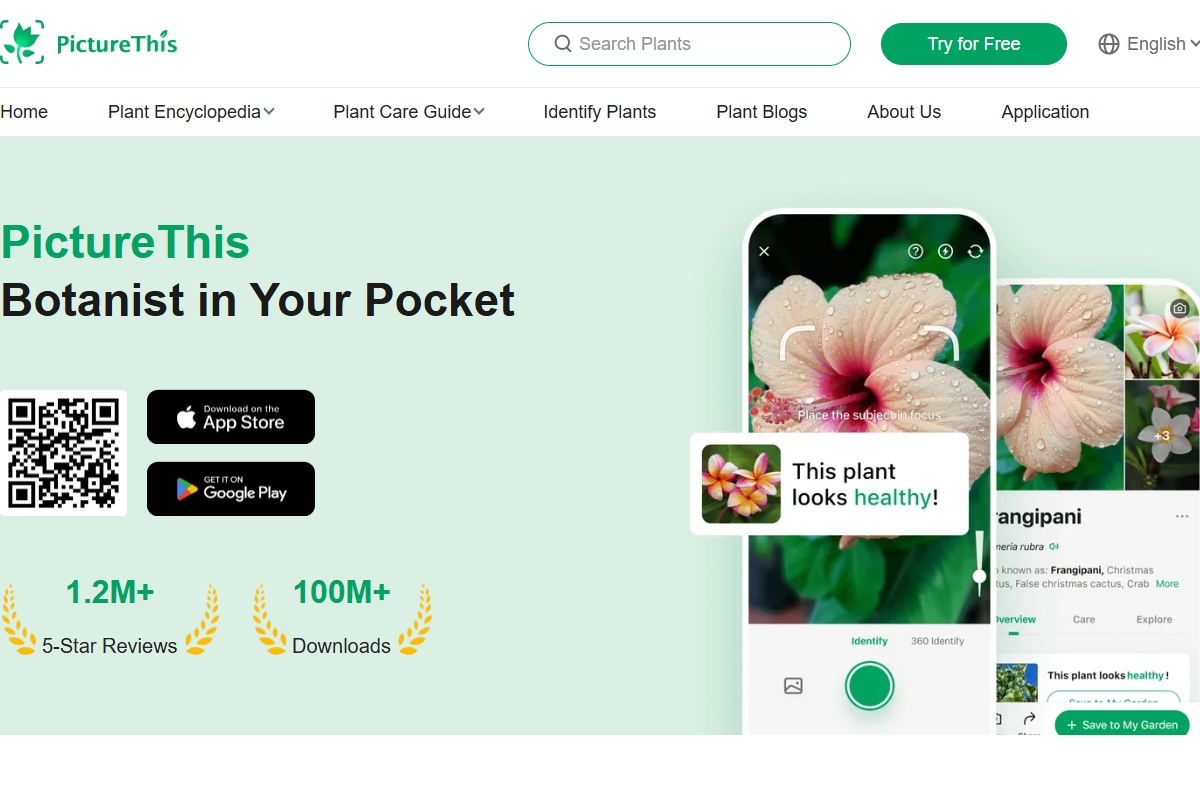Close the phone camera view with X

pyautogui.click(x=764, y=251)
